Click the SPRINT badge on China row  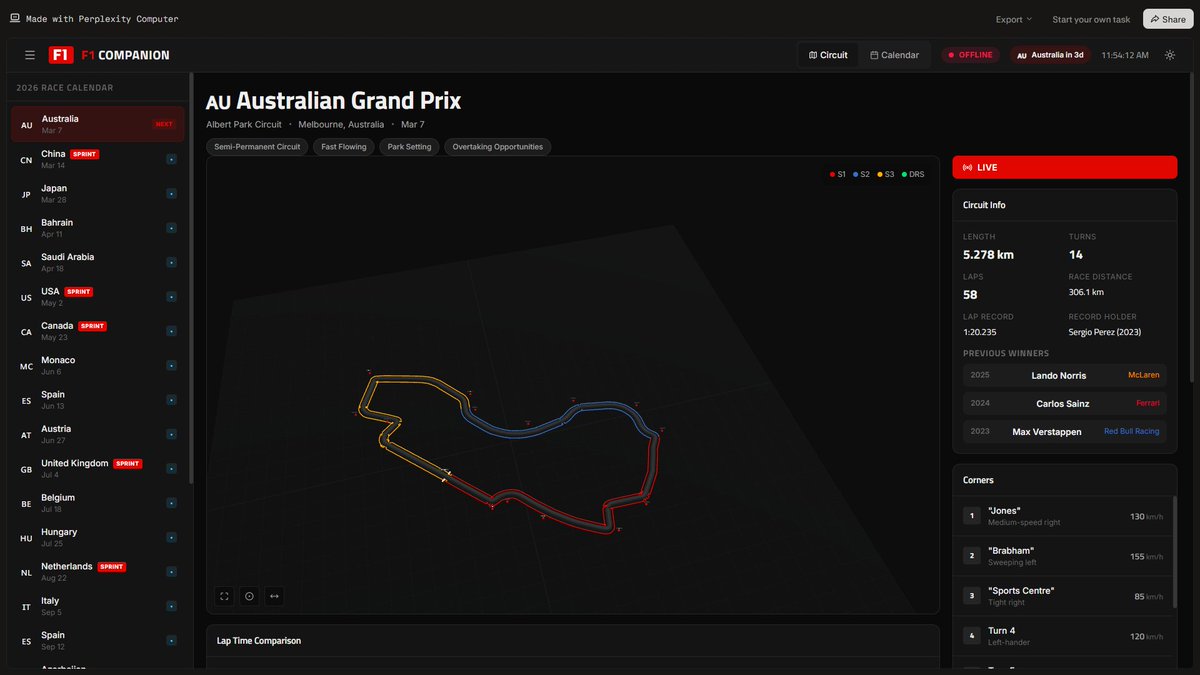pyautogui.click(x=84, y=155)
